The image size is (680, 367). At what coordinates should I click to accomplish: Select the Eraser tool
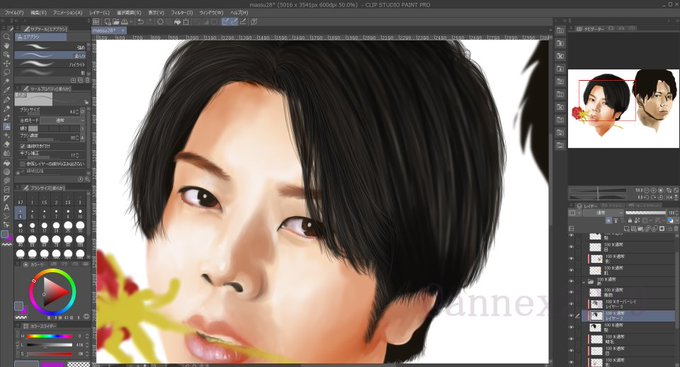coord(7,144)
